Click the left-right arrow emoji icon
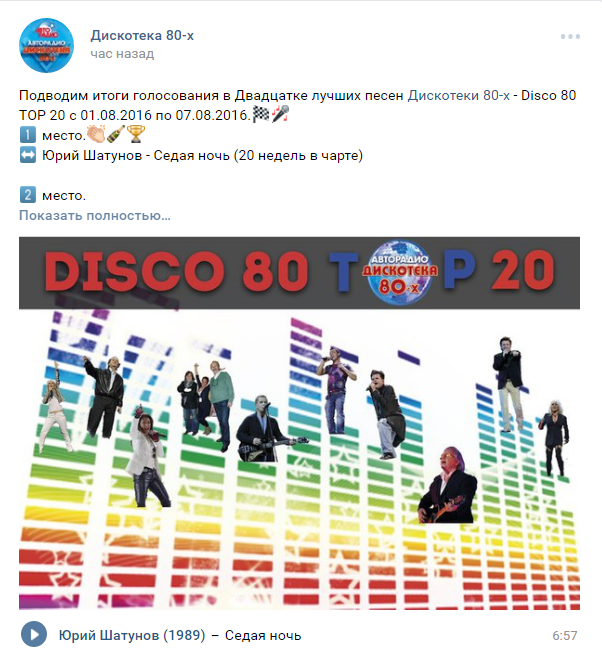602x652 pixels. tap(28, 155)
